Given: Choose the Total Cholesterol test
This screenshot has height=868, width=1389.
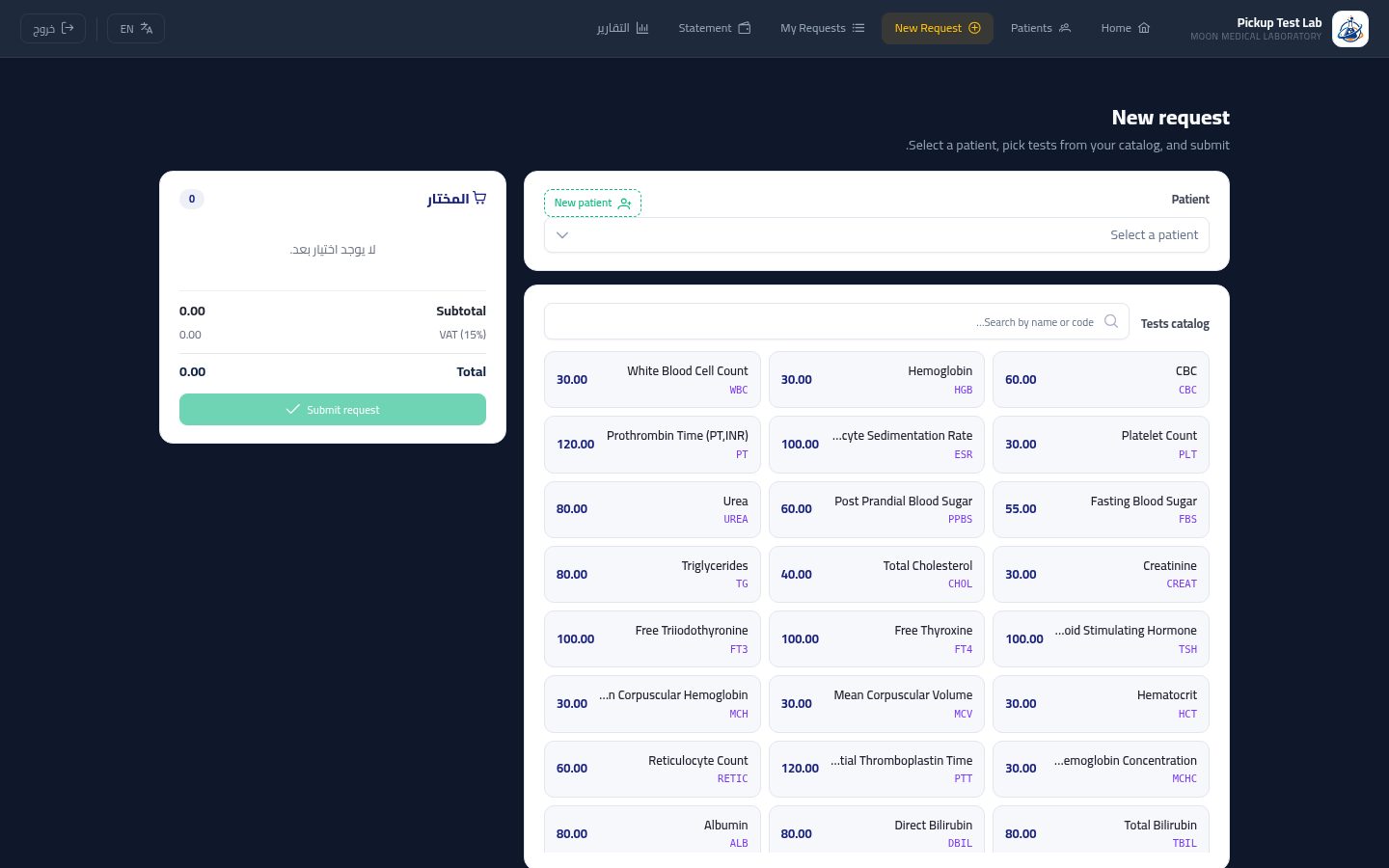Looking at the screenshot, I should (877, 574).
